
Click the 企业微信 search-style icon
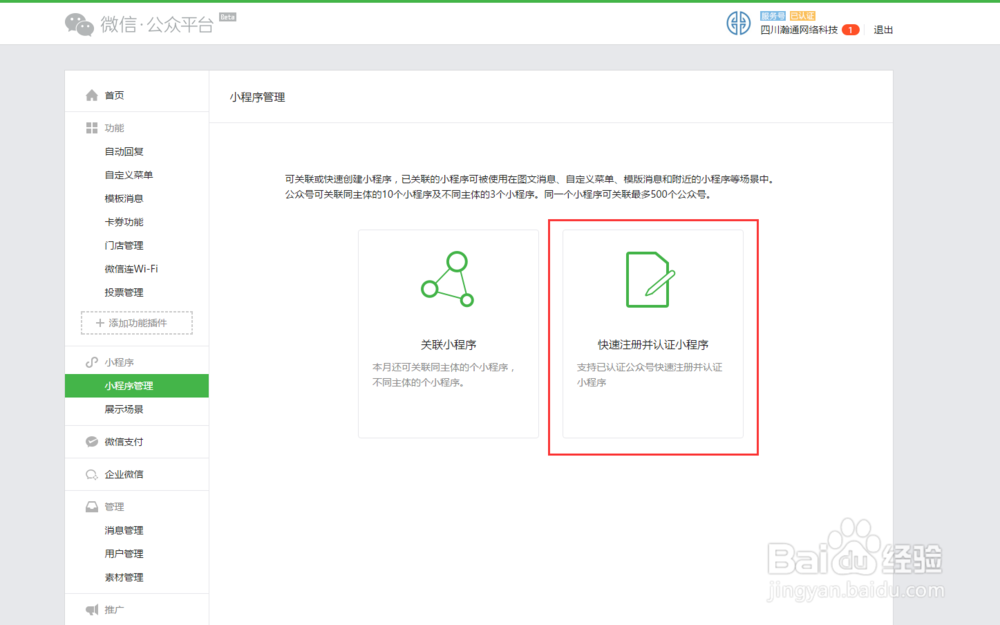(x=91, y=474)
